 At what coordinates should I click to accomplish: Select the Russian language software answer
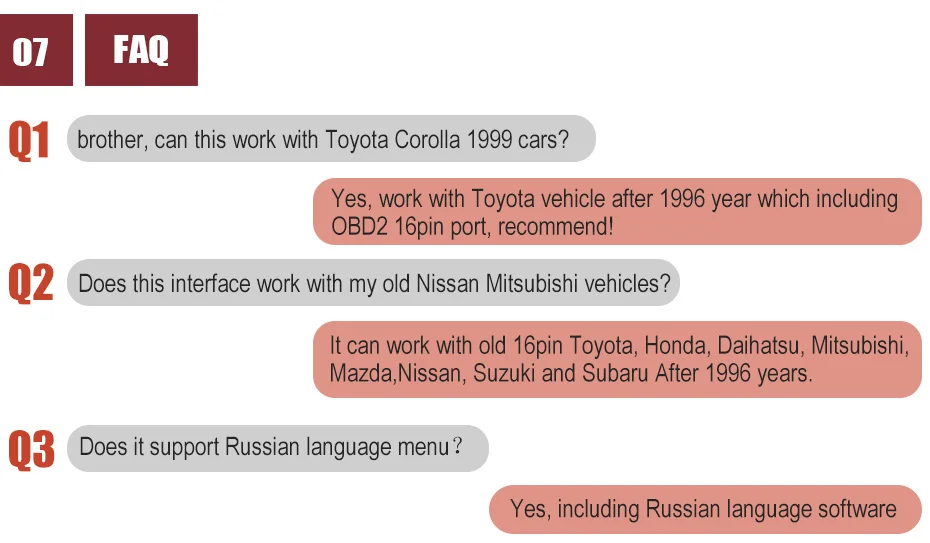pyautogui.click(x=705, y=509)
